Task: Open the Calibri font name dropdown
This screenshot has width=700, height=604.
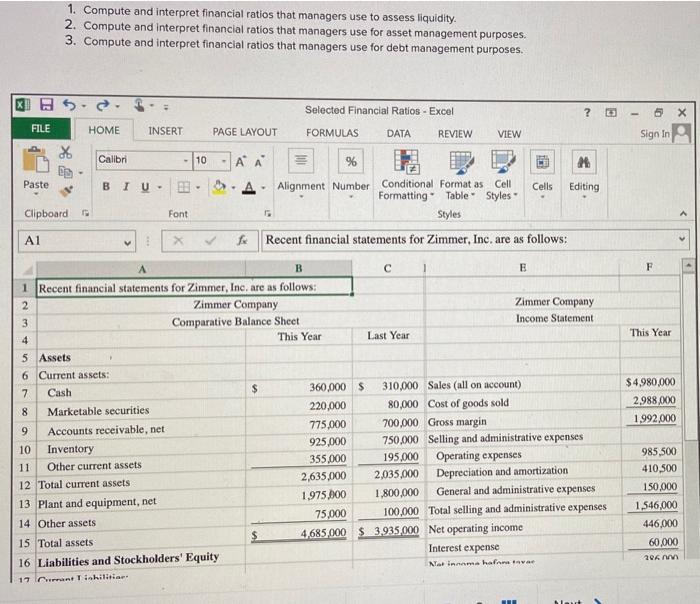Action: [186, 160]
